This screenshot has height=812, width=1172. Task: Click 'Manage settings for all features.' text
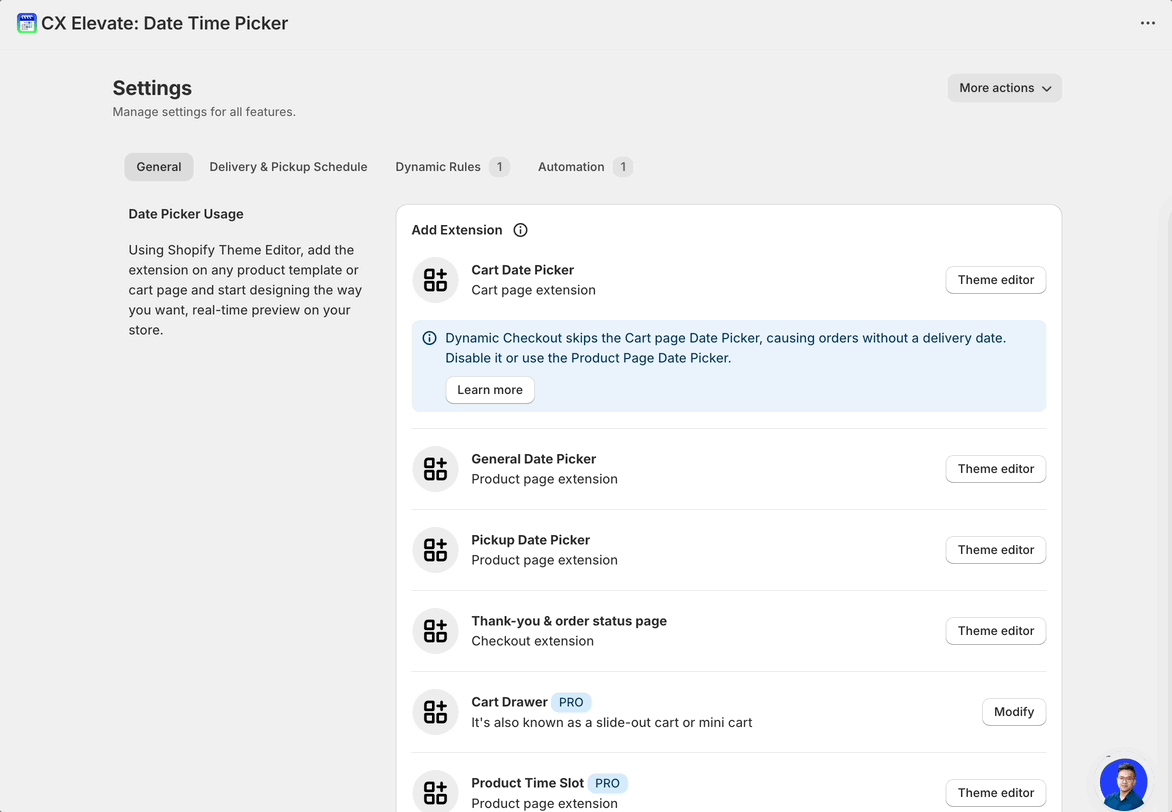(204, 112)
